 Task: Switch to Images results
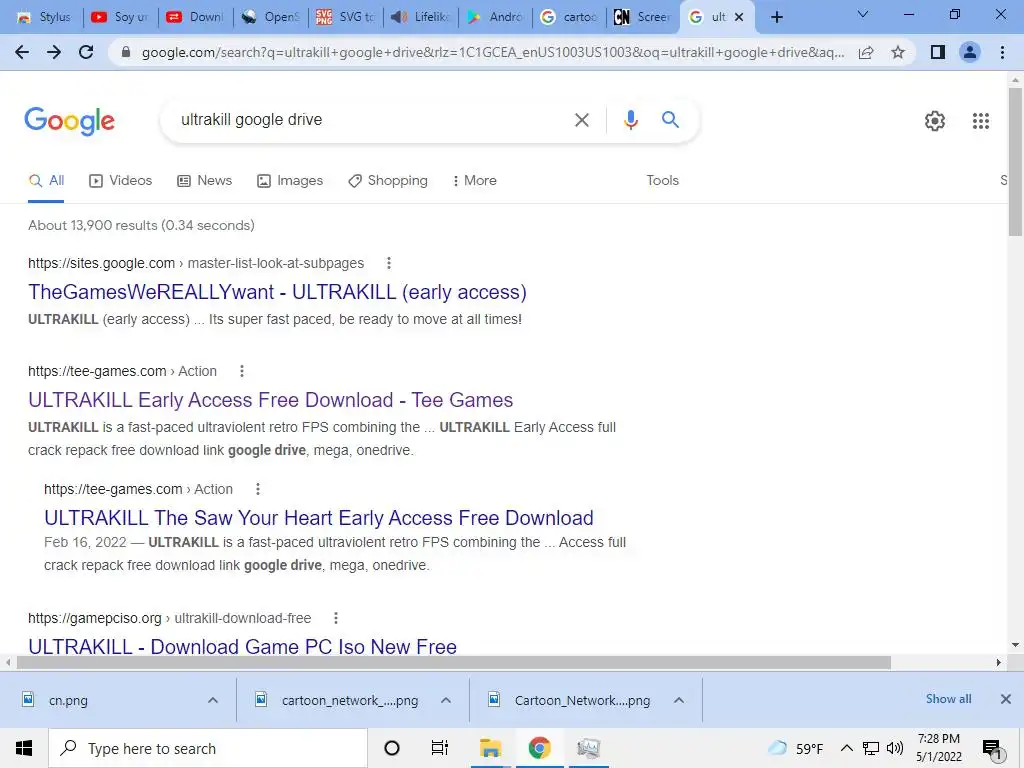290,181
